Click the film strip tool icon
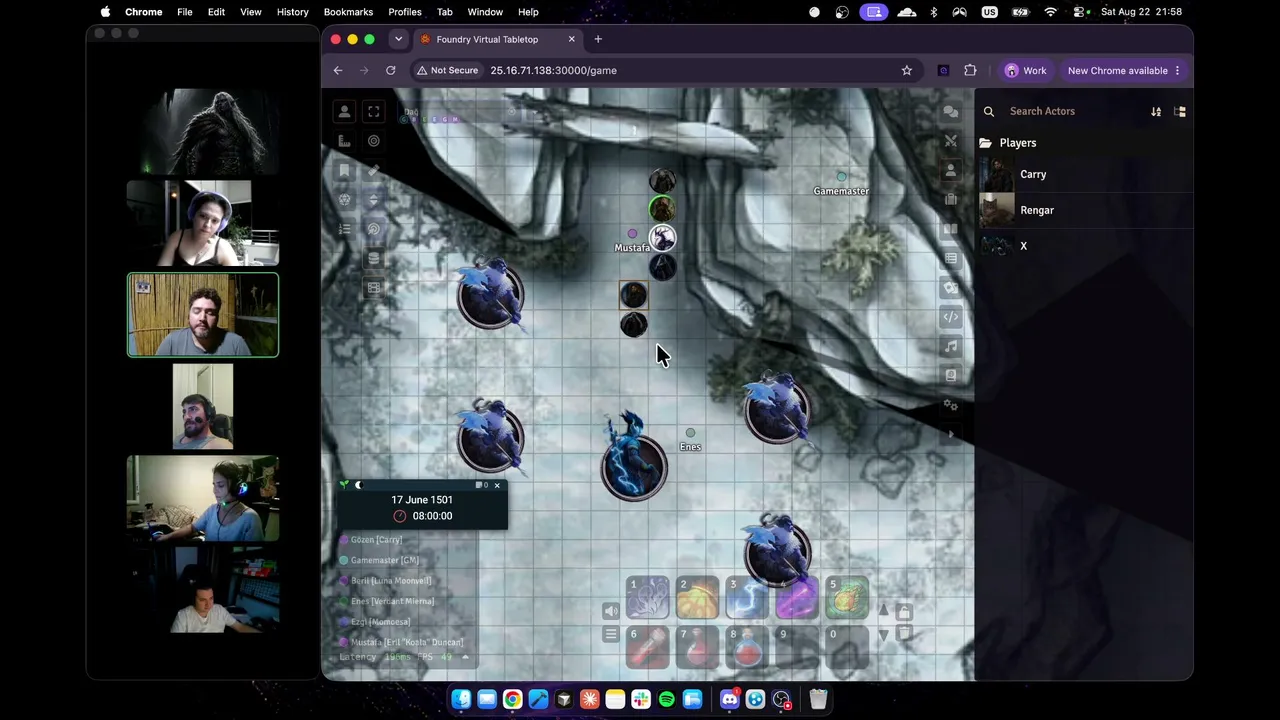This screenshot has width=1280, height=720. click(374, 288)
